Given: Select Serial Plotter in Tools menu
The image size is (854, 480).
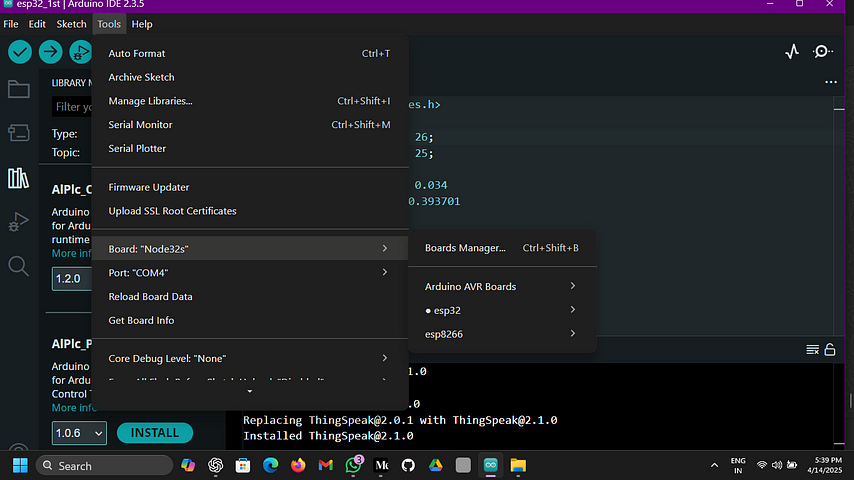Looking at the screenshot, I should pos(250,148).
